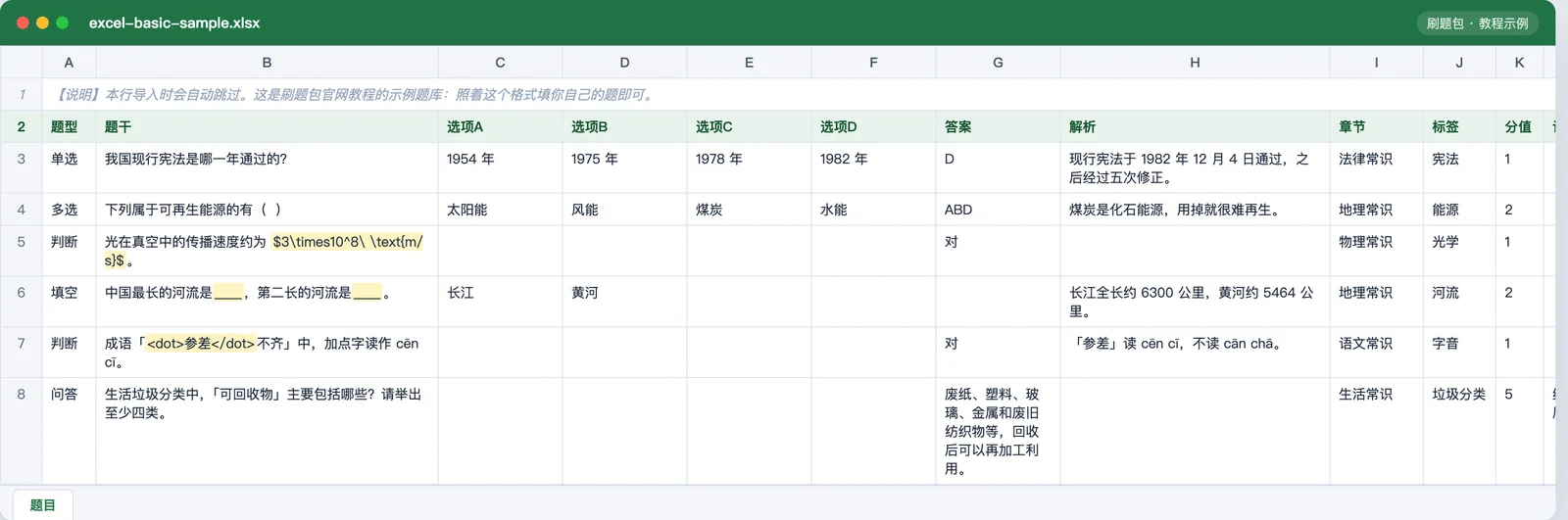Image resolution: width=1568 pixels, height=520 pixels.
Task: Click the 选项A header cell
Action: pos(500,126)
